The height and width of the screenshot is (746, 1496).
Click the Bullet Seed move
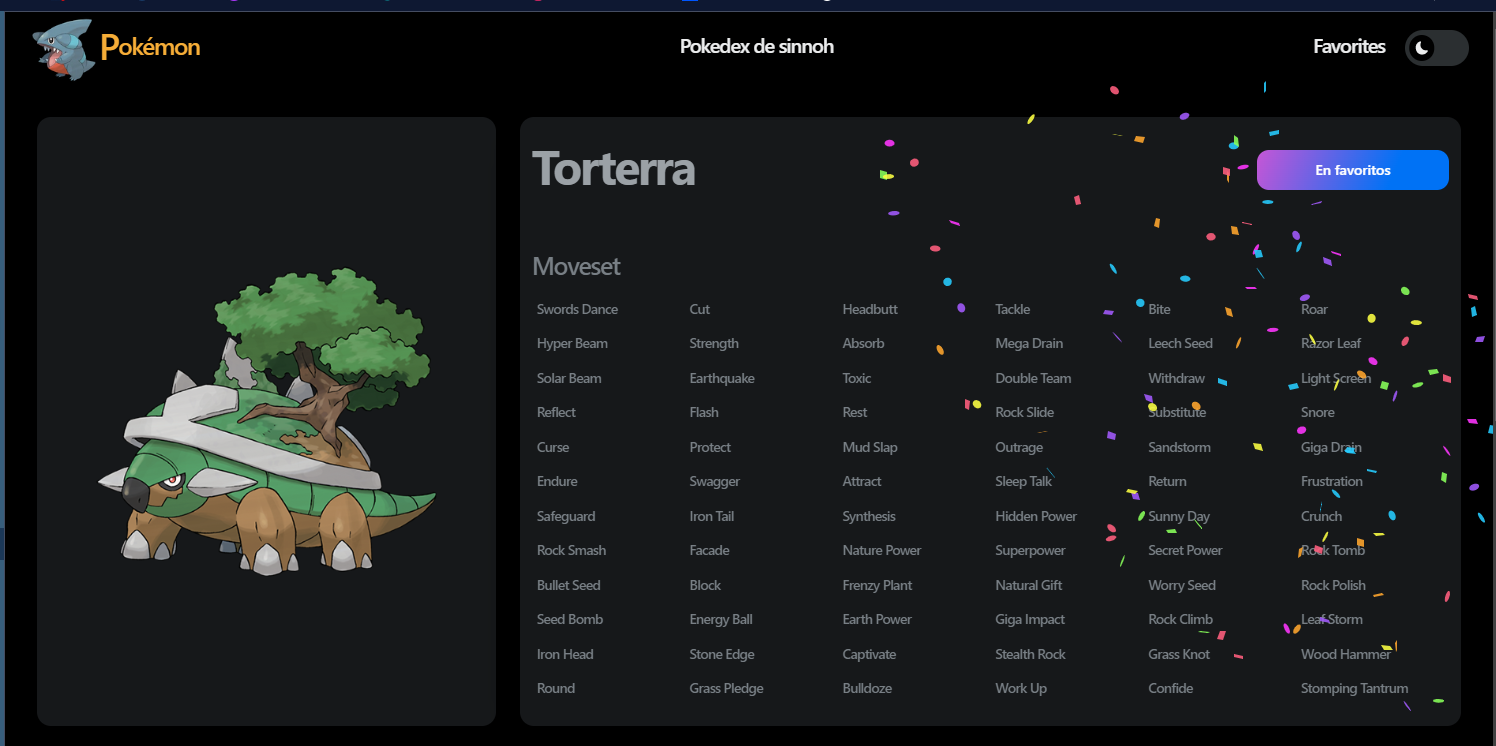point(569,585)
